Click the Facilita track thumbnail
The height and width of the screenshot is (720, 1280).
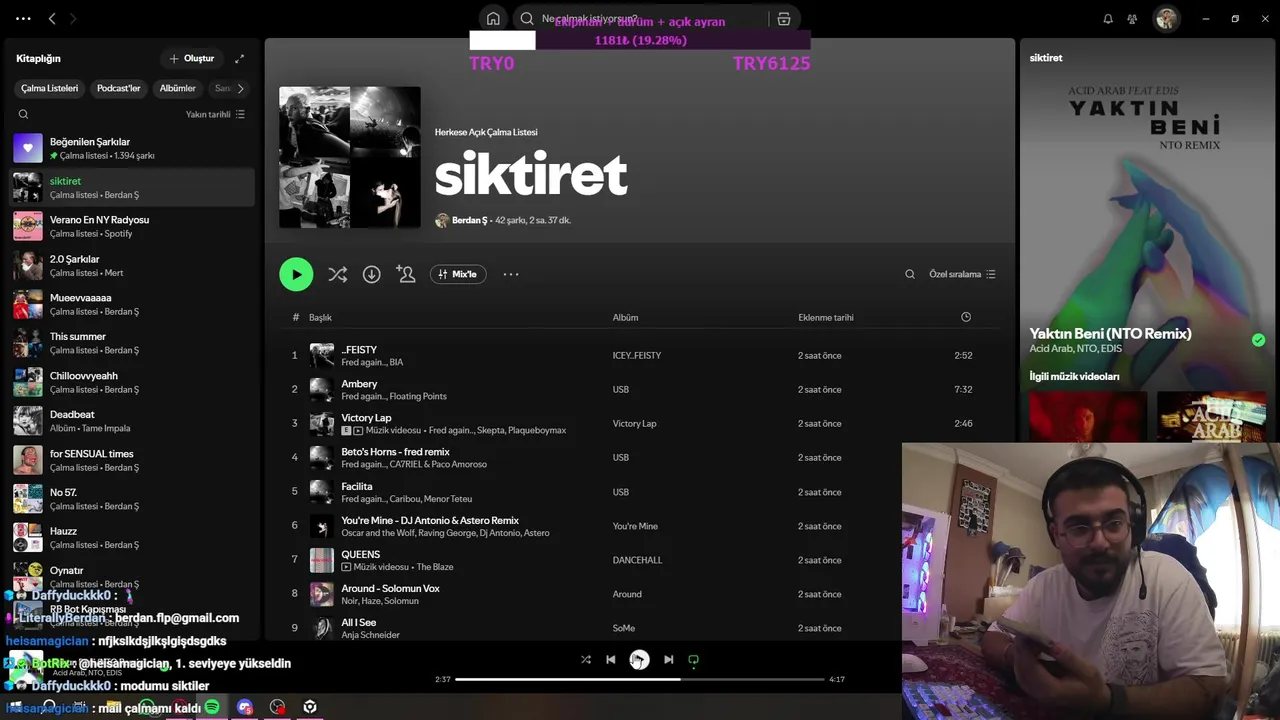pos(321,491)
